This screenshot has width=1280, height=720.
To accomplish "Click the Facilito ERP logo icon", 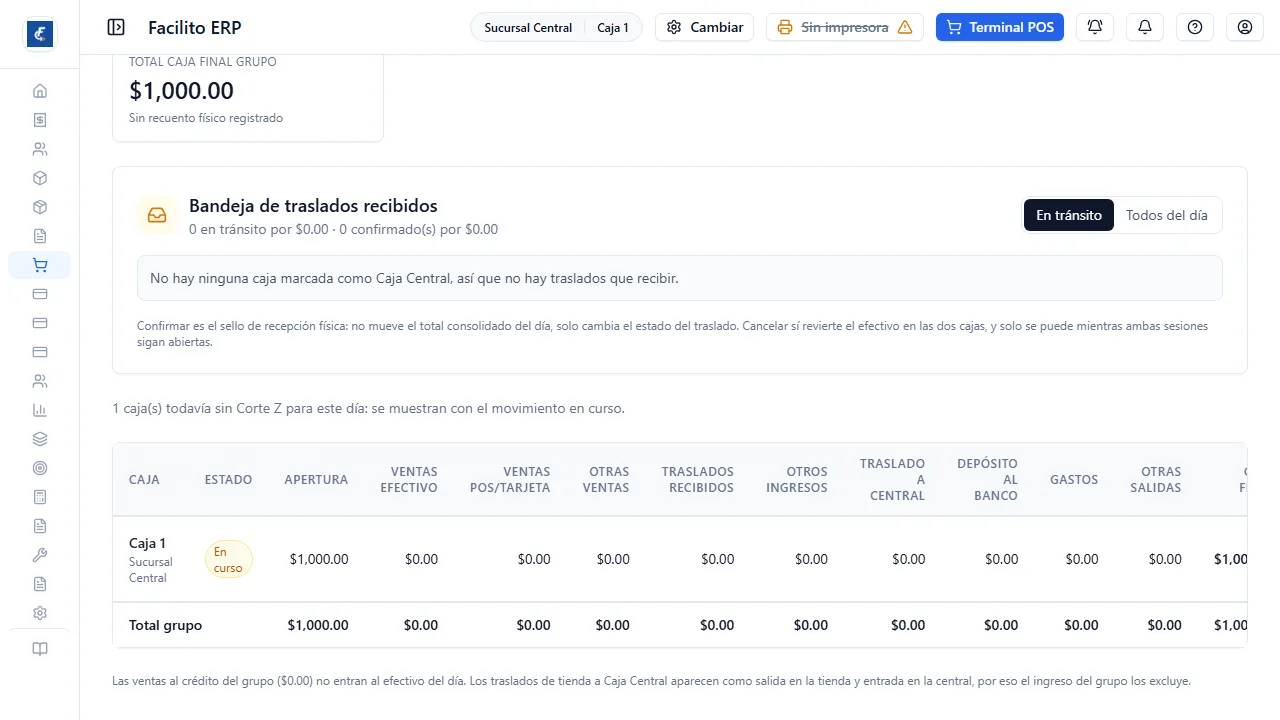I will tap(40, 33).
